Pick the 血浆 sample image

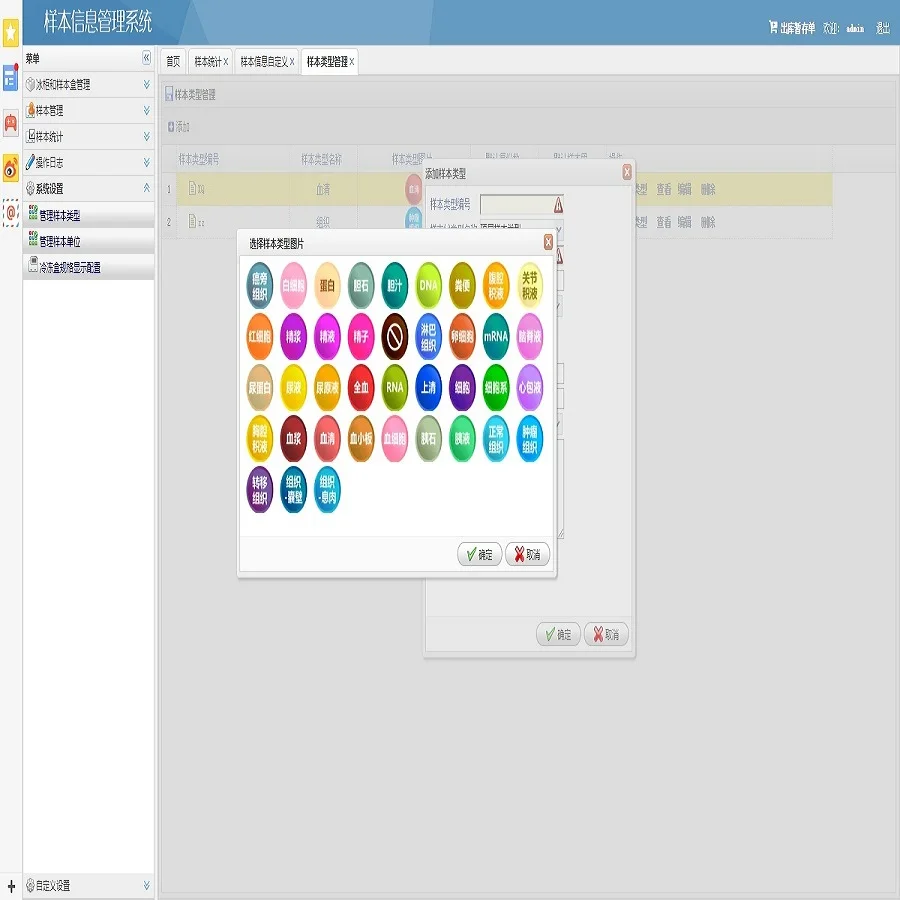pos(293,439)
